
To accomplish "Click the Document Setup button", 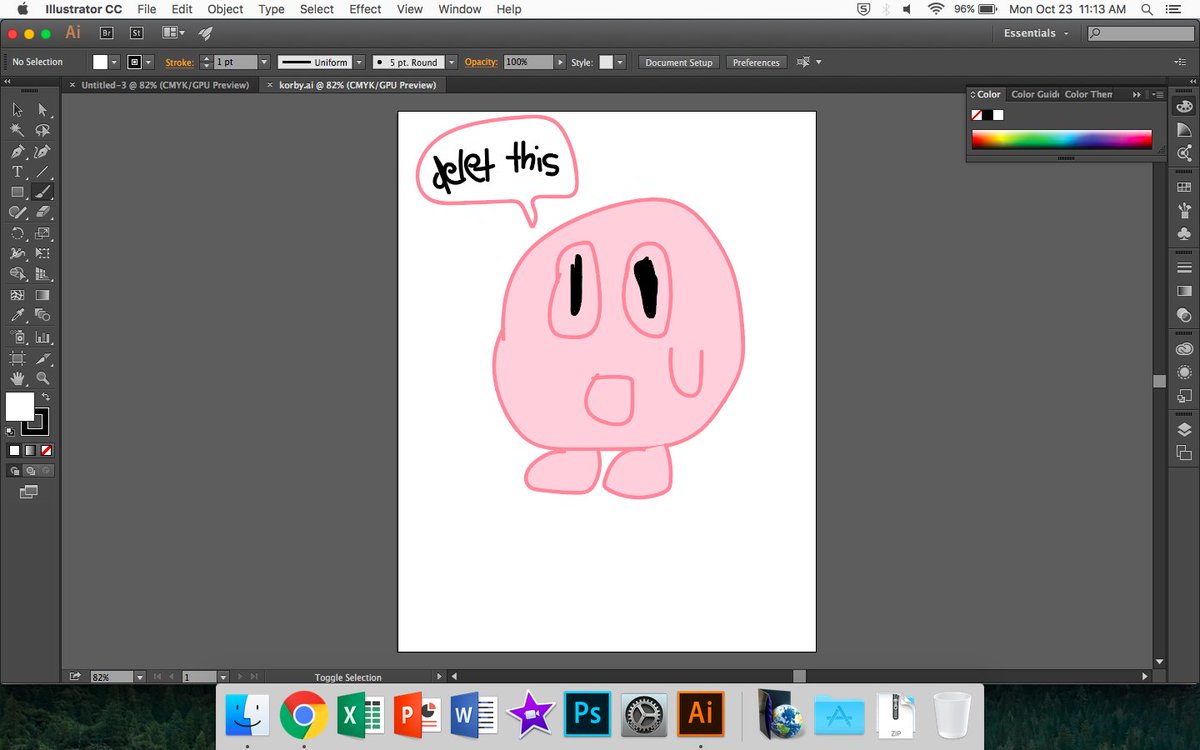I will [679, 62].
